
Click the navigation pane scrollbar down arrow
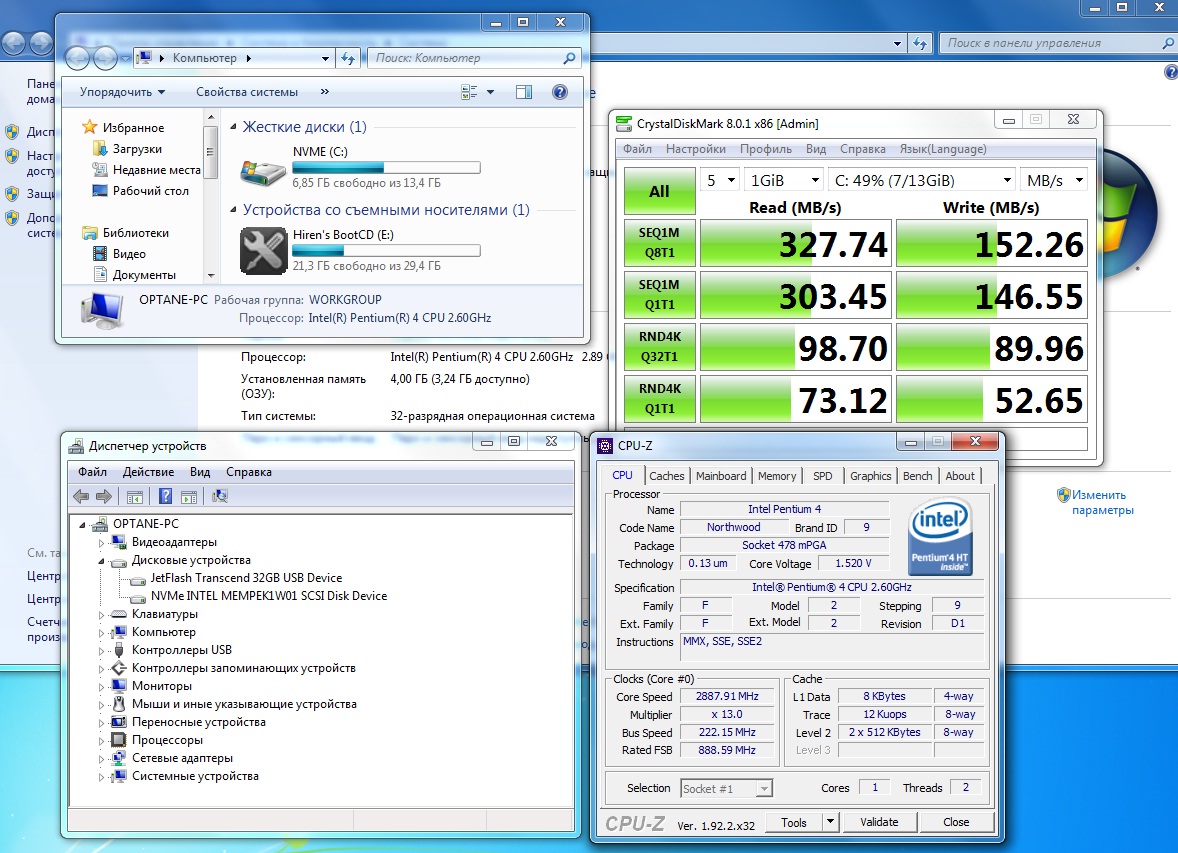210,276
